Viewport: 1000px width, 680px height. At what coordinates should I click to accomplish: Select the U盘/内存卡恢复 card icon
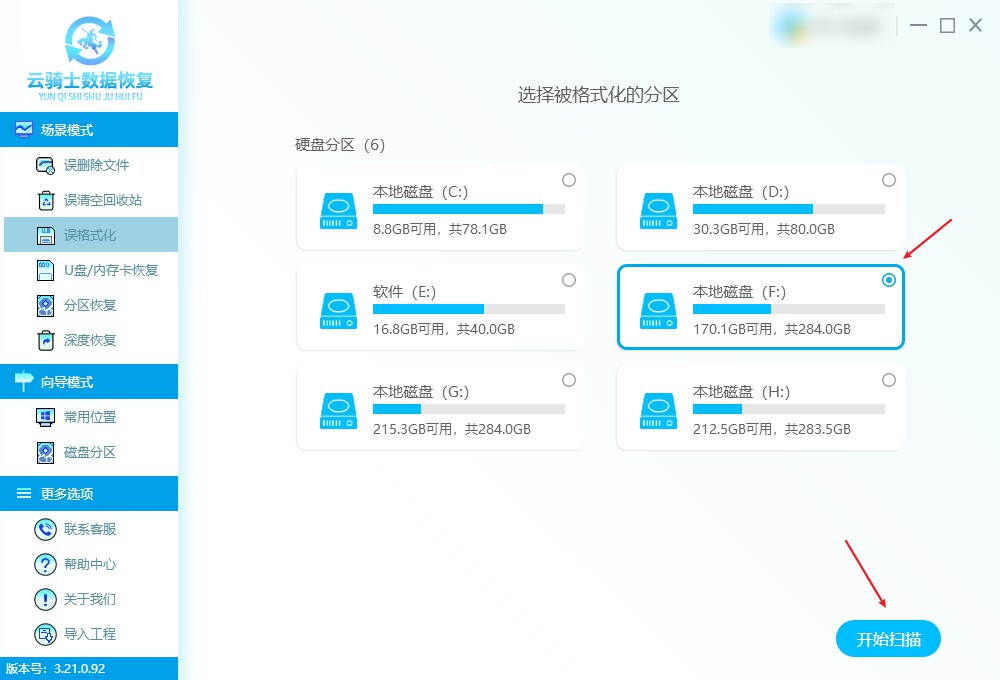(x=45, y=270)
